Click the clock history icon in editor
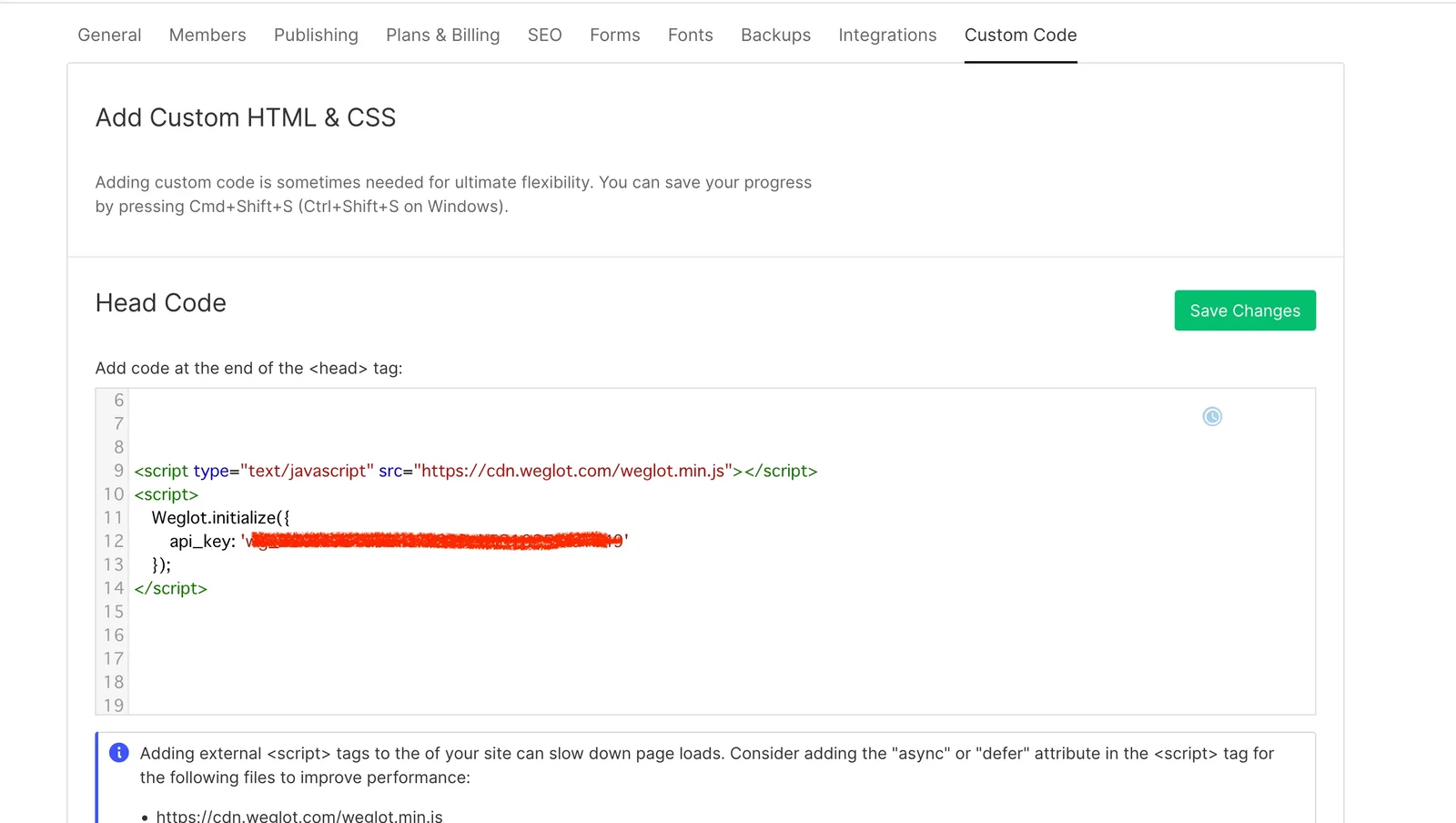Image resolution: width=1456 pixels, height=823 pixels. 1212,416
